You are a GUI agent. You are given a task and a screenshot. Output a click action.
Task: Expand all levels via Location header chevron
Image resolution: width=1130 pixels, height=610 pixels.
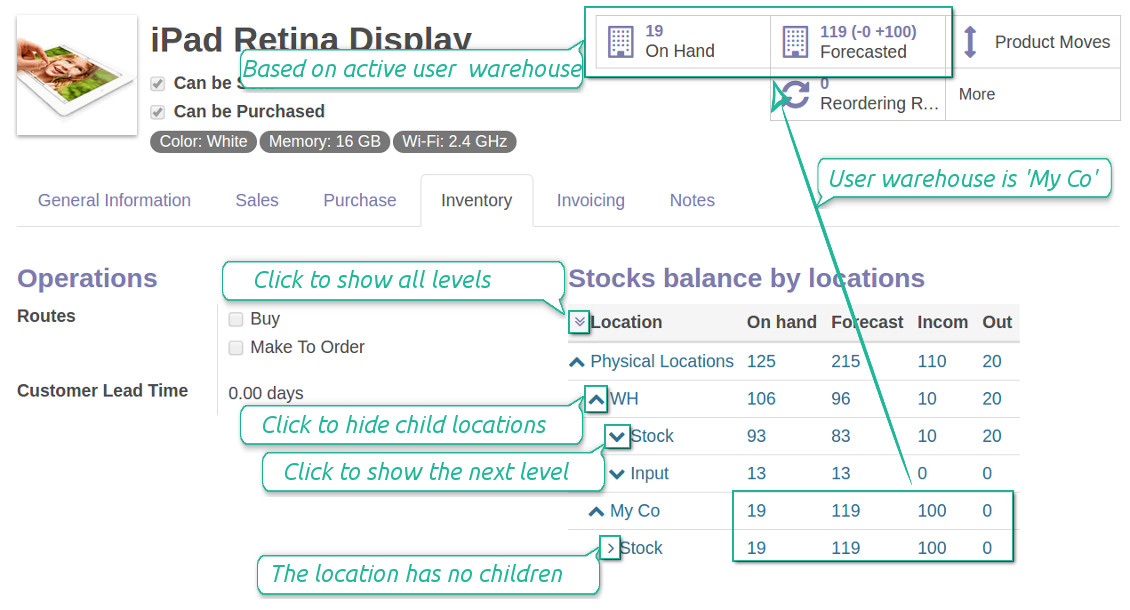click(579, 322)
